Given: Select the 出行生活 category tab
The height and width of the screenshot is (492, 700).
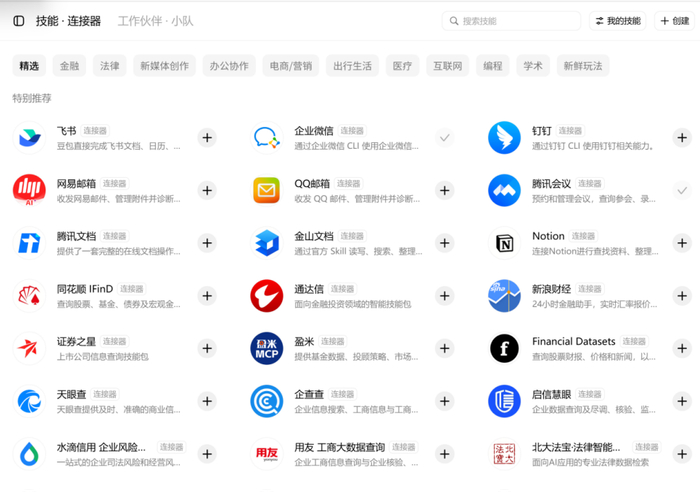Looking at the screenshot, I should [352, 66].
